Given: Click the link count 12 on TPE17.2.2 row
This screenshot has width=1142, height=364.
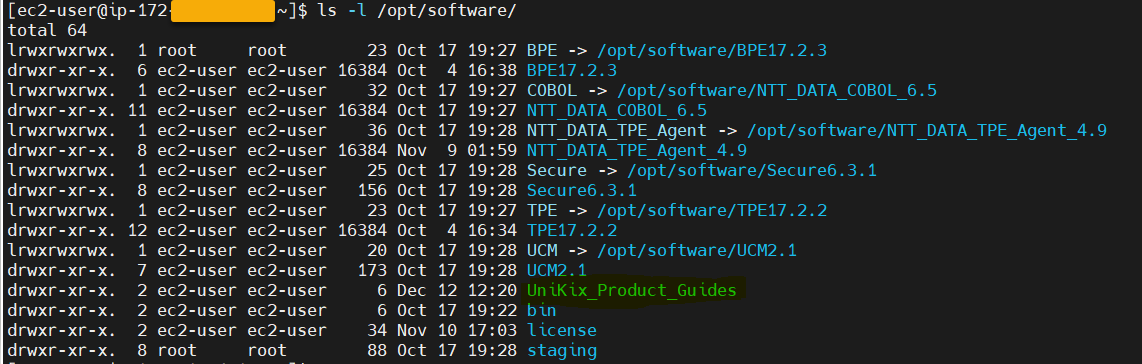Looking at the screenshot, I should (x=138, y=231).
